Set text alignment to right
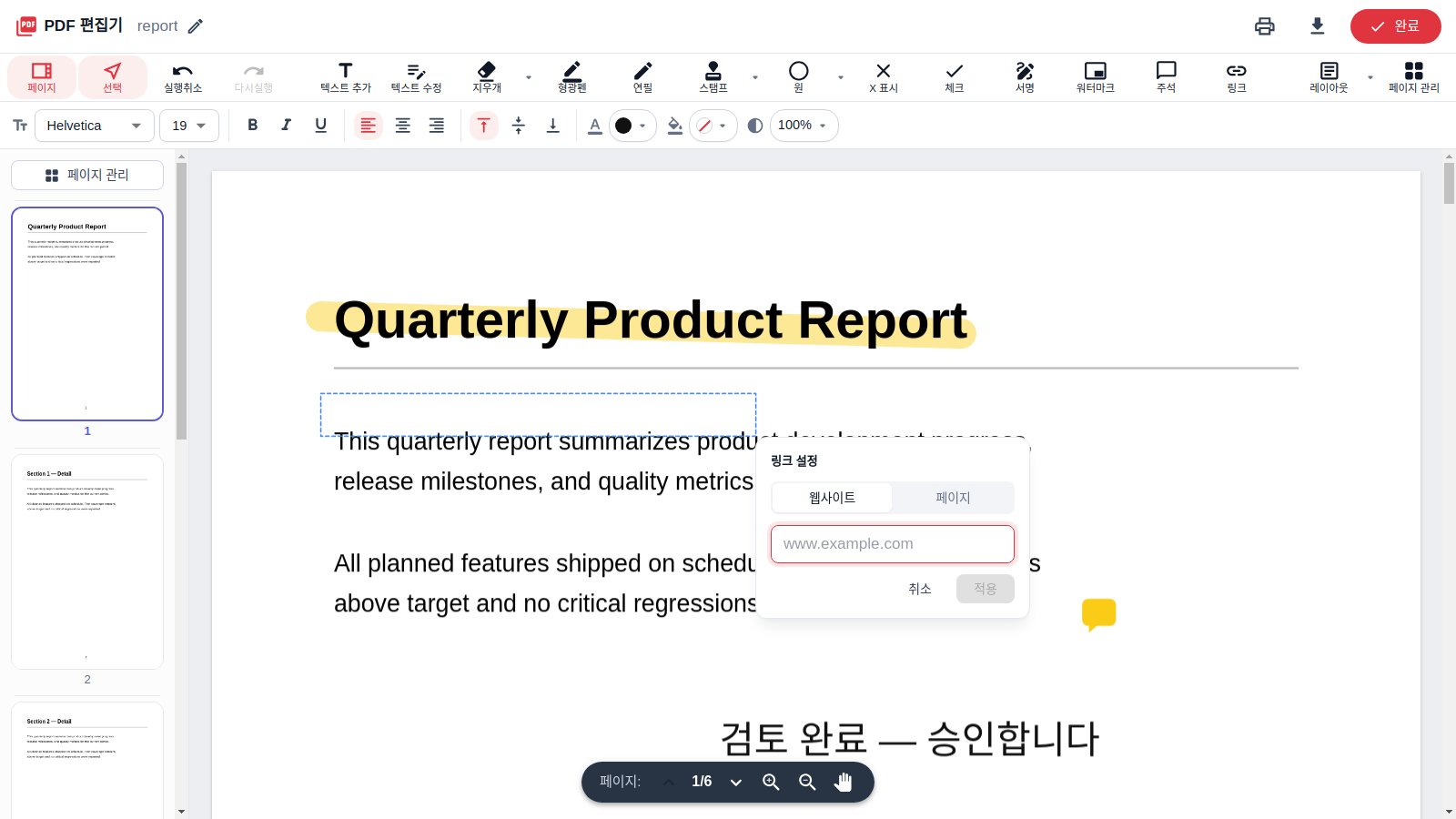This screenshot has width=1456, height=819. (x=437, y=126)
